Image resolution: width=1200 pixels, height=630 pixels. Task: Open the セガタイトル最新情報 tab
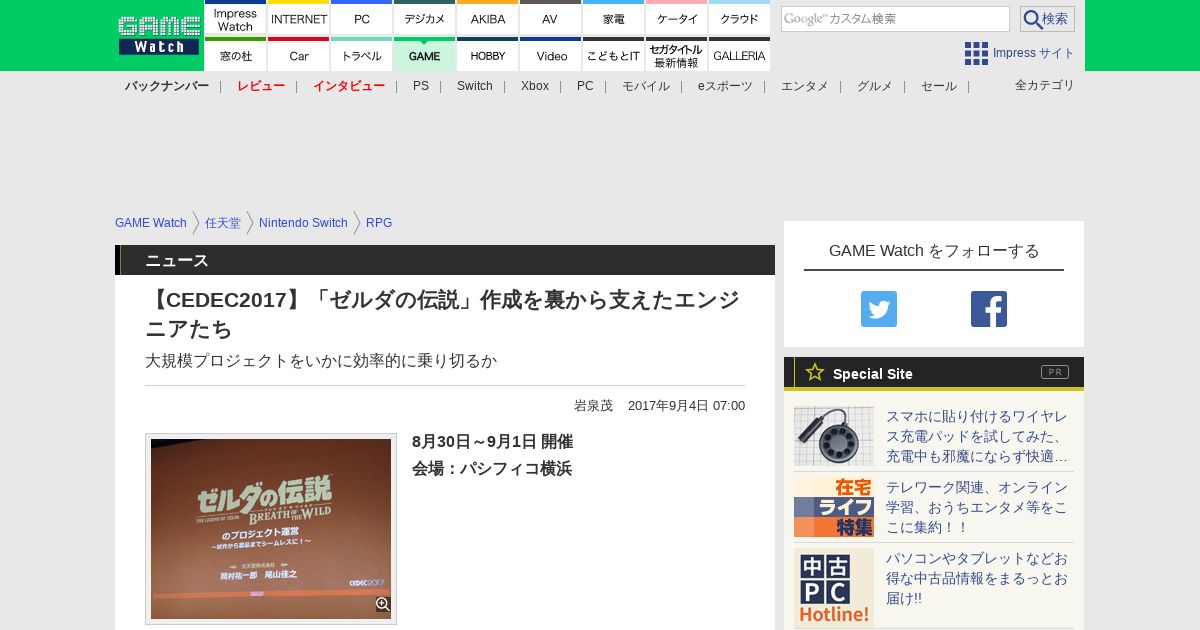[x=677, y=54]
